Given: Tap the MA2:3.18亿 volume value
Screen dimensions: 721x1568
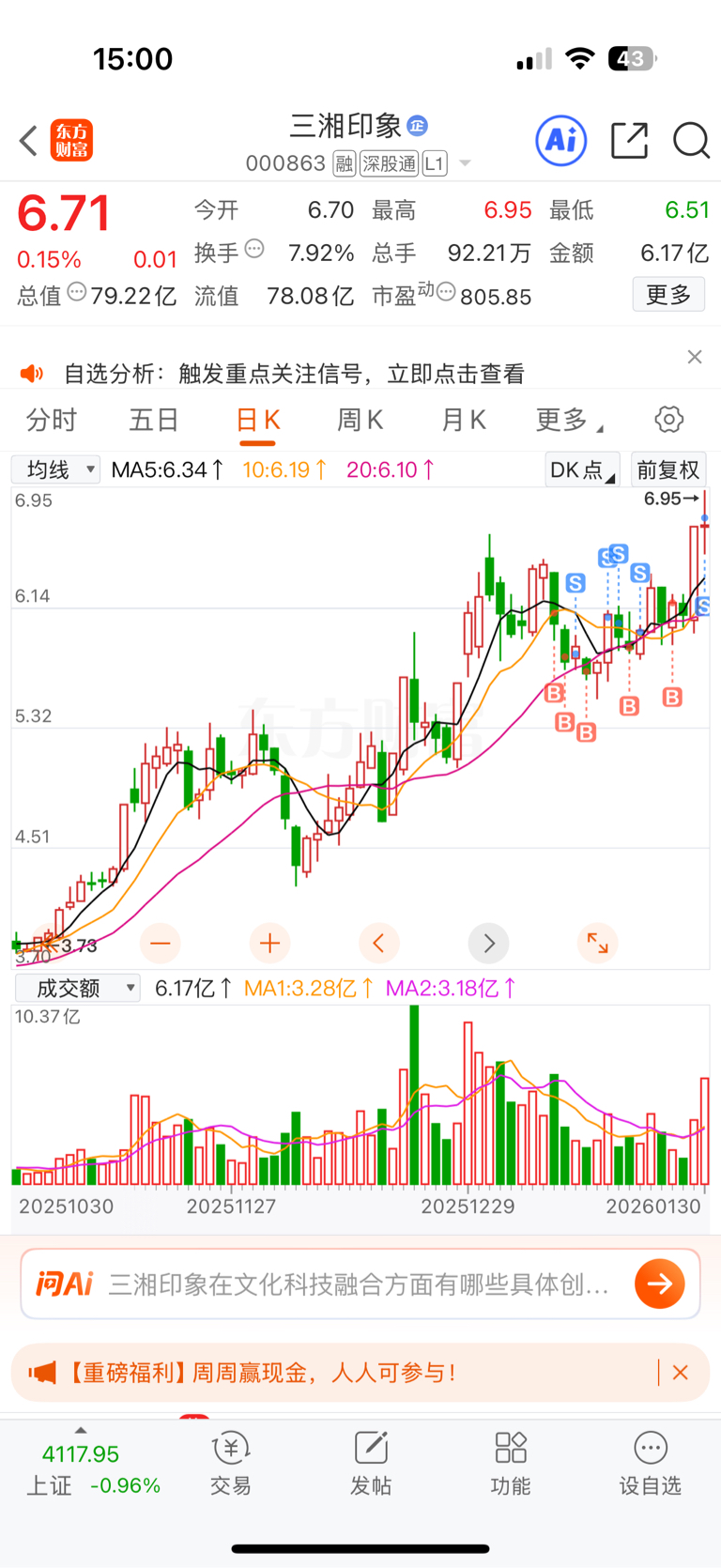Looking at the screenshot, I should tap(452, 988).
